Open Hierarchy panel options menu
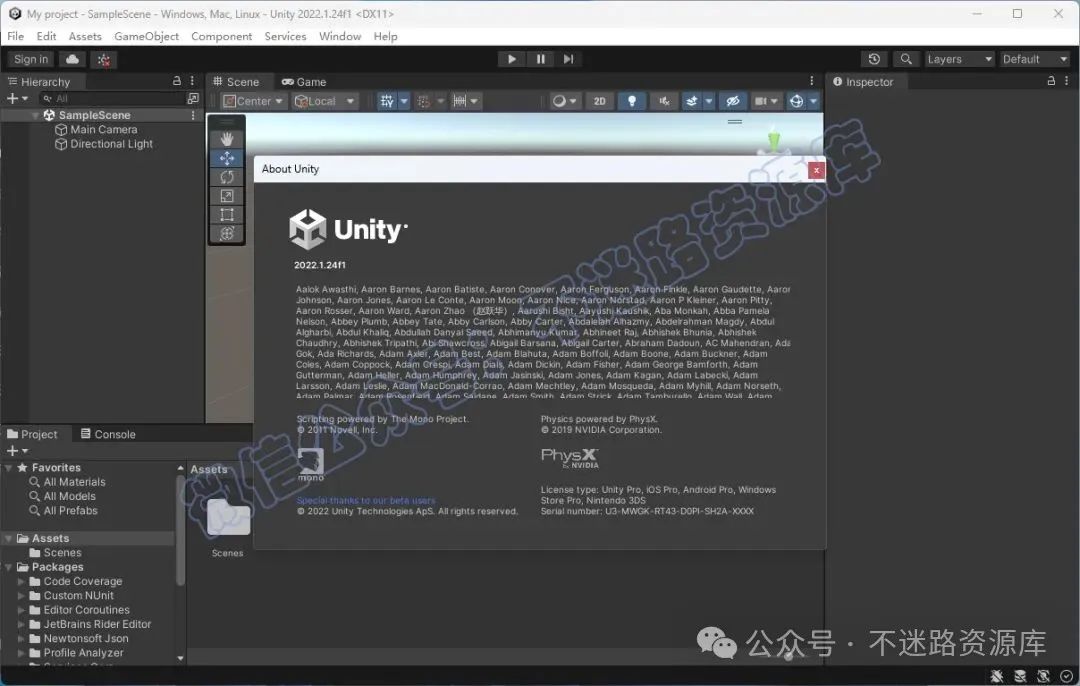Viewport: 1080px width, 686px height. click(x=192, y=81)
